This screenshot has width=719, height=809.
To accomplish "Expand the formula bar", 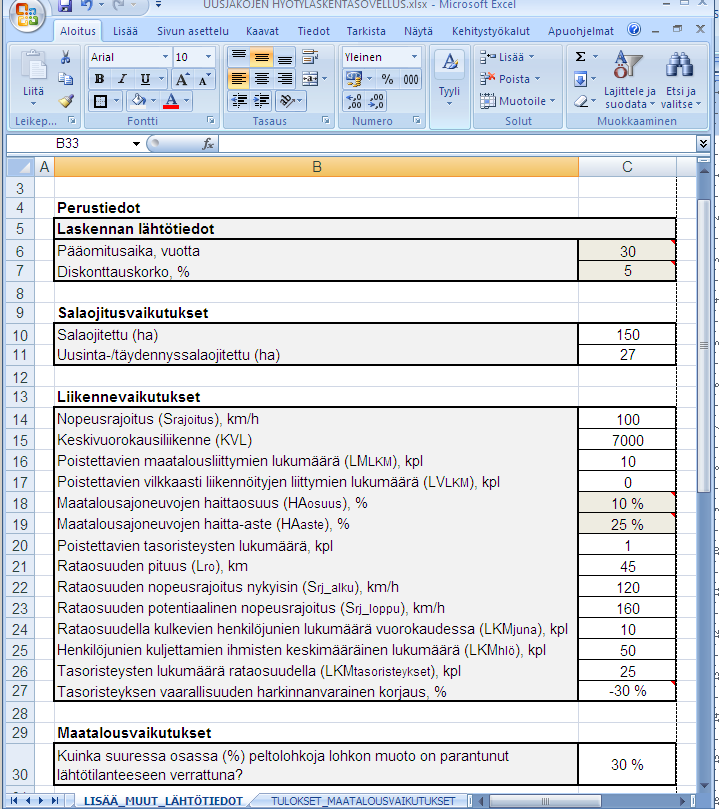I will tap(703, 143).
